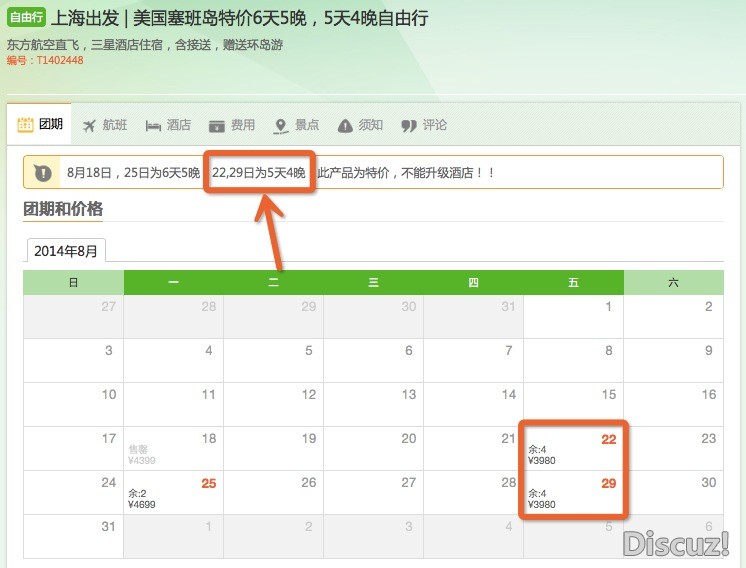
Task: Click the wallet icon for 费用
Action: (216, 126)
